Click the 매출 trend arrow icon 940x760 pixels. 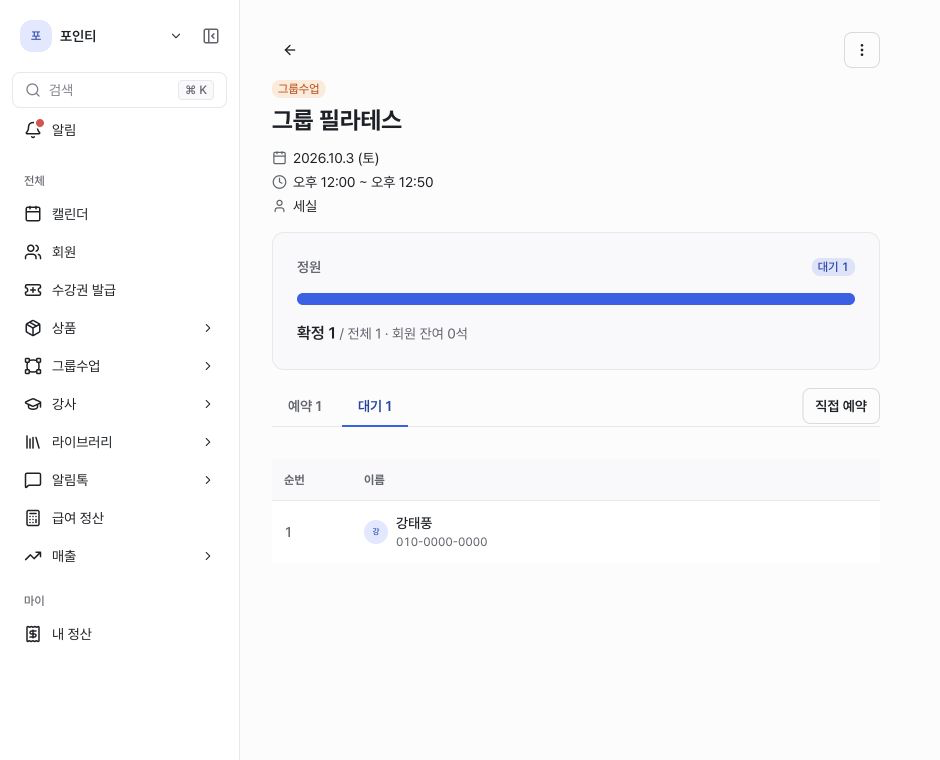pos(33,556)
